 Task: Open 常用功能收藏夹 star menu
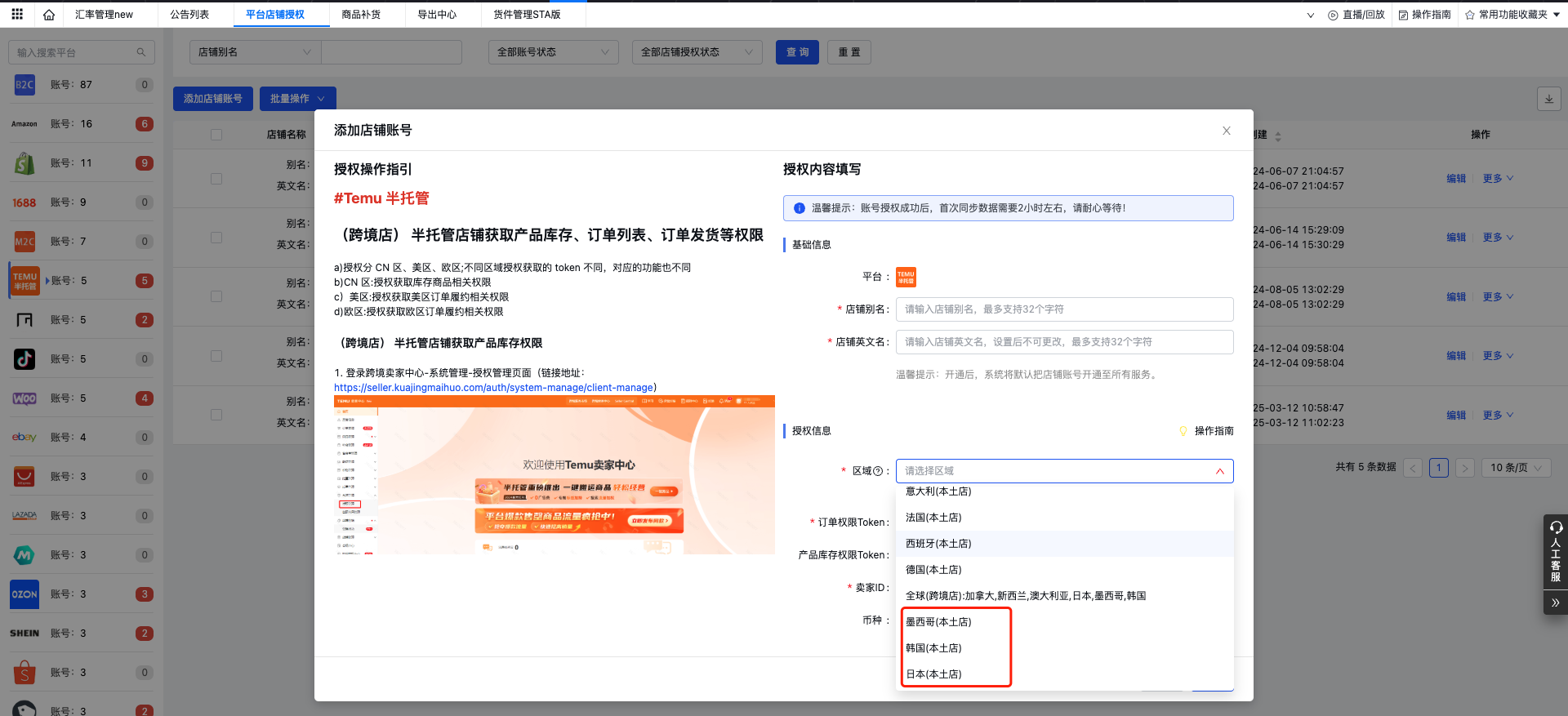pyautogui.click(x=1512, y=15)
